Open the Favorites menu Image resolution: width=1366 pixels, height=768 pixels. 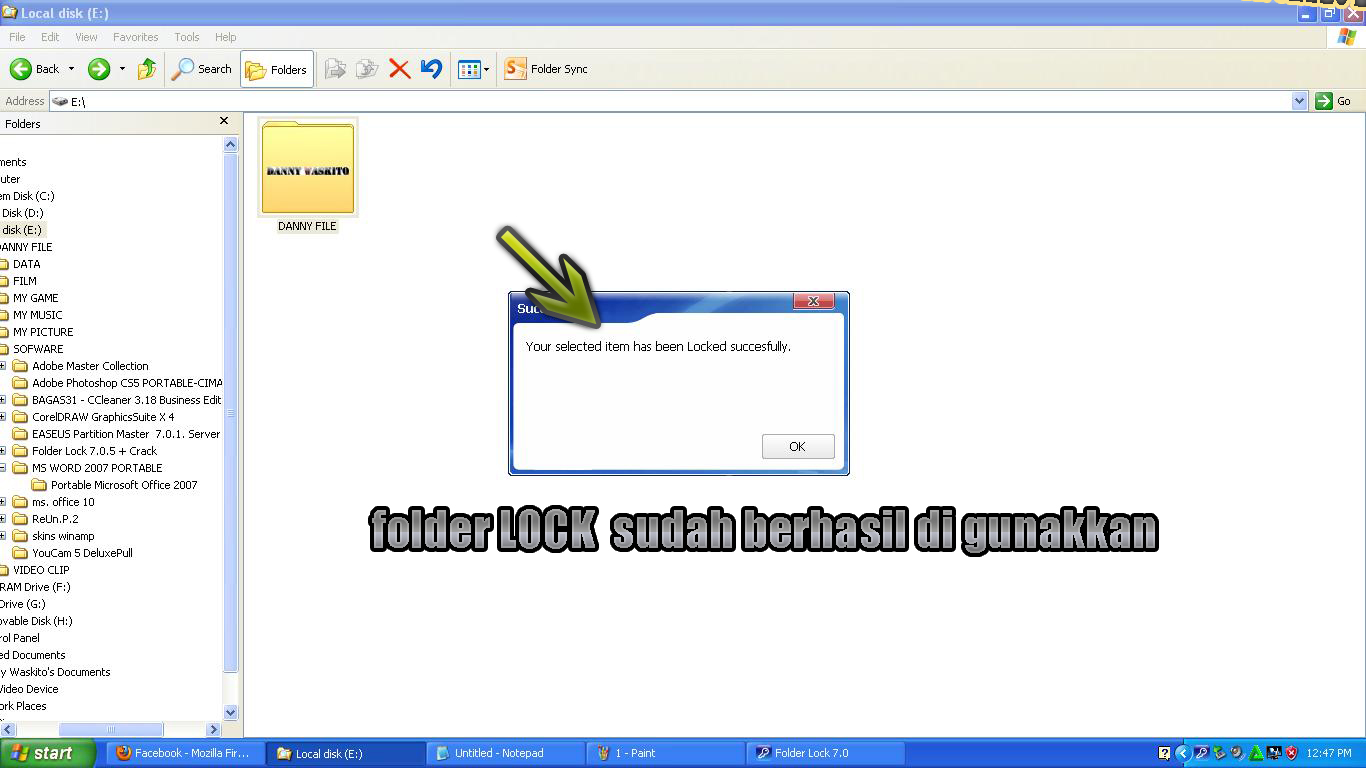pos(136,37)
